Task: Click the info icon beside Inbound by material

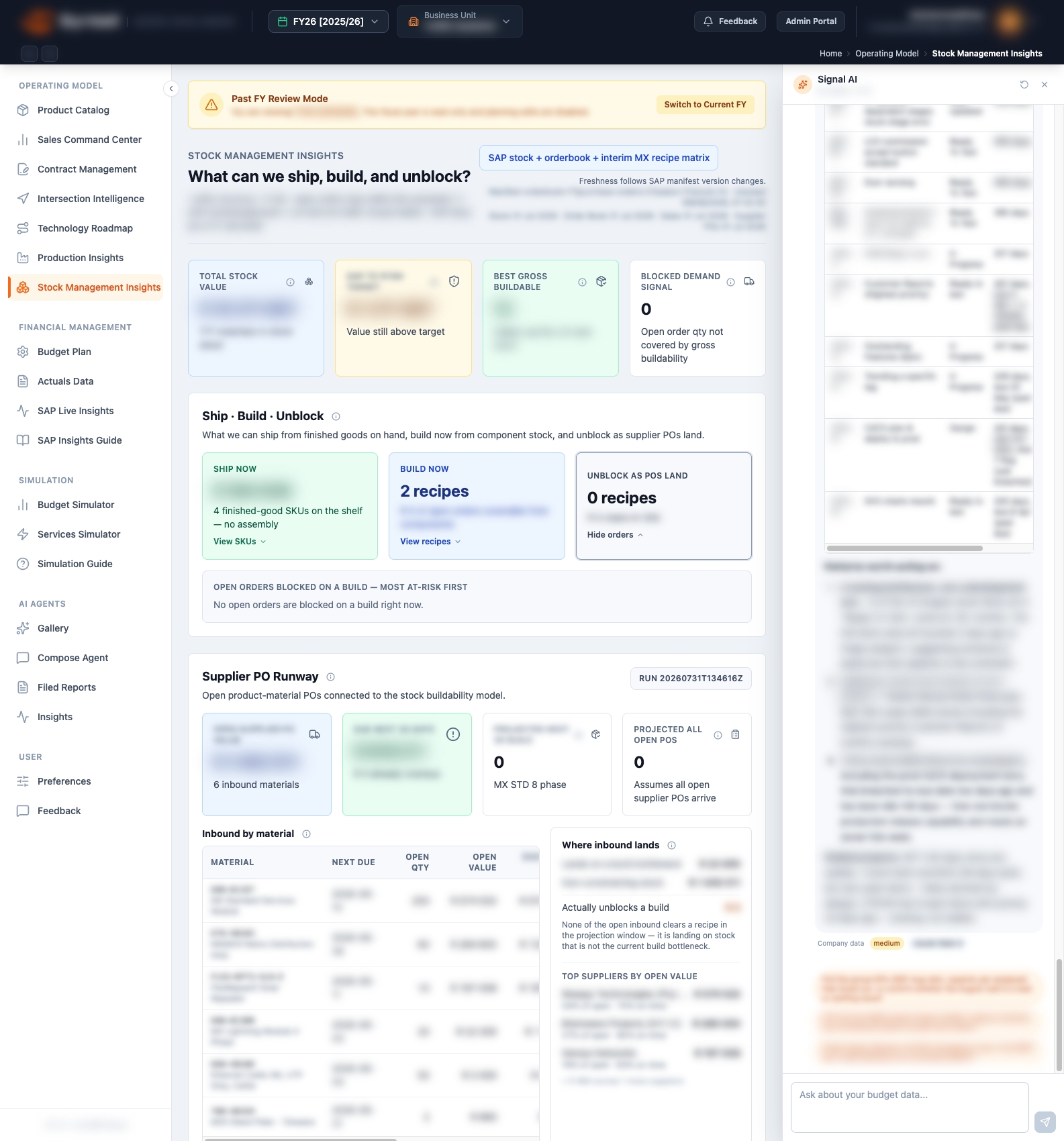Action: pyautogui.click(x=307, y=834)
